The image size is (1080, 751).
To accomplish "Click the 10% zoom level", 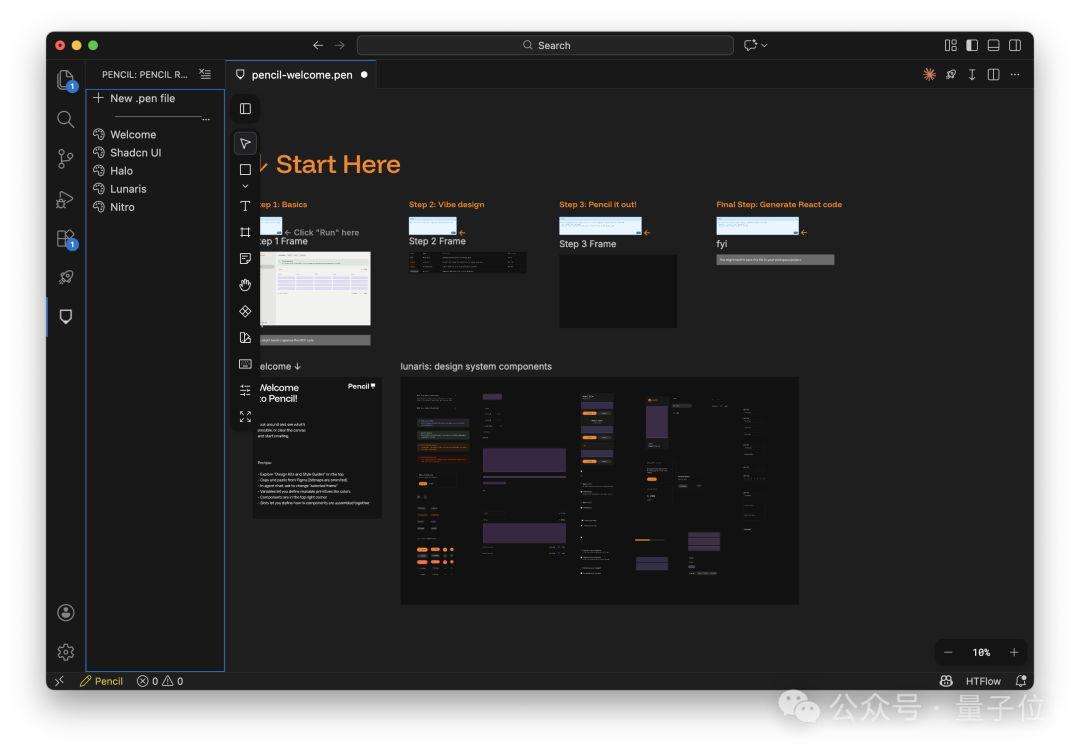I will coord(981,652).
